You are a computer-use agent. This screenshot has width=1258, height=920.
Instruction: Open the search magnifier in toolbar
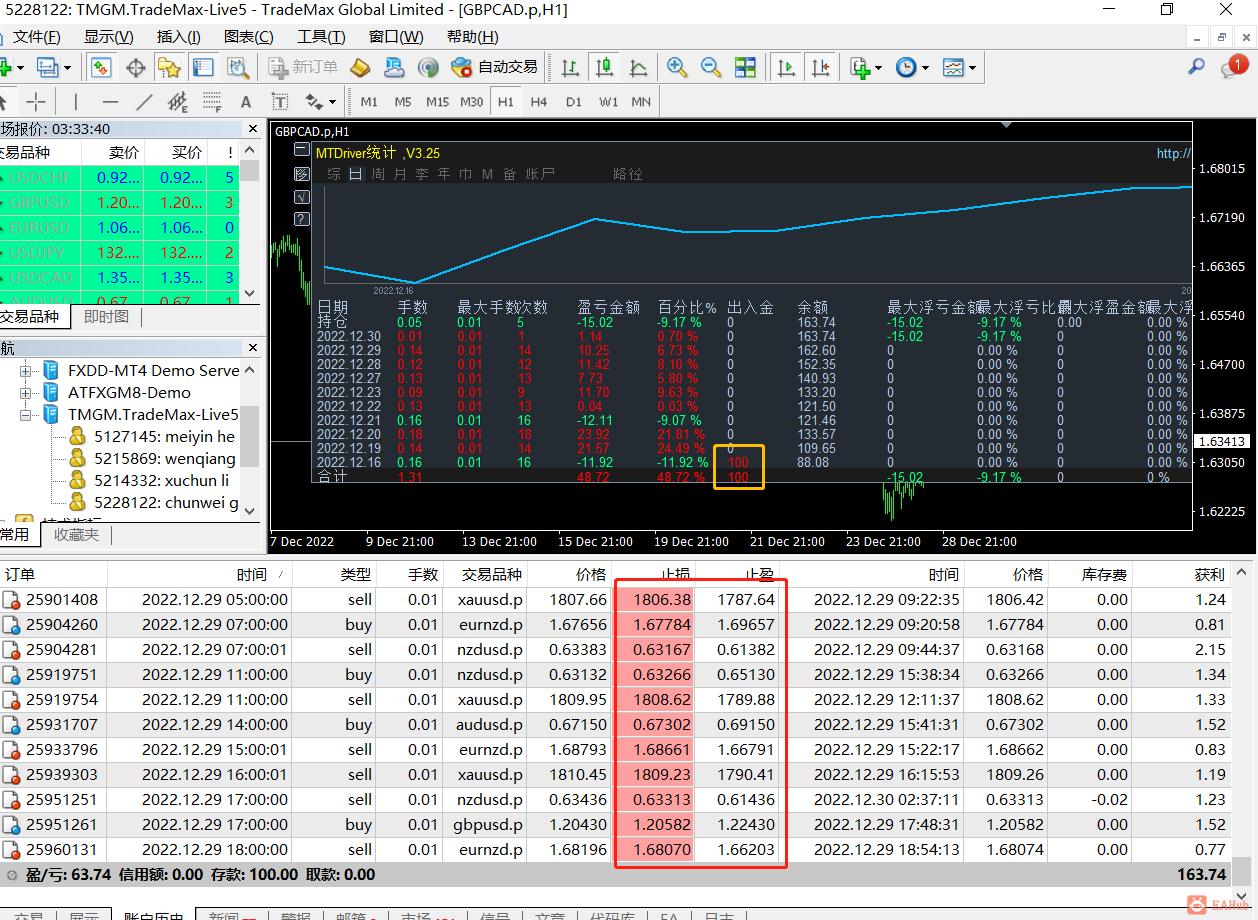1196,68
